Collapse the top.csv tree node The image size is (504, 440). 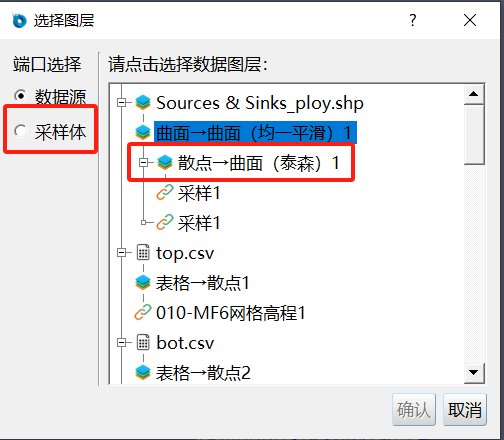tap(122, 252)
